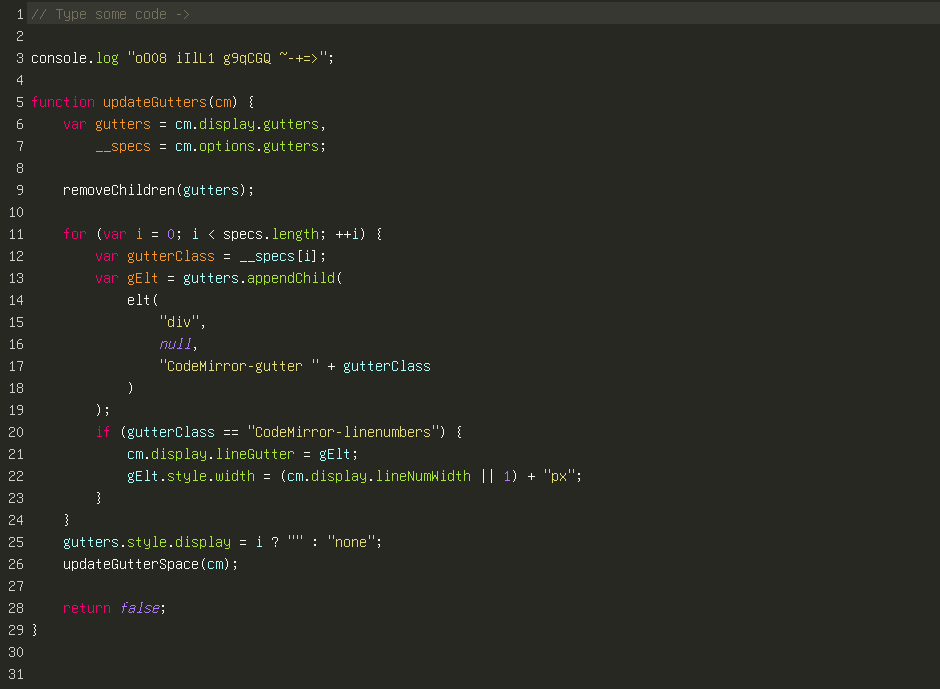Click "__specs" on line 7
The width and height of the screenshot is (940, 689).
coord(123,146)
